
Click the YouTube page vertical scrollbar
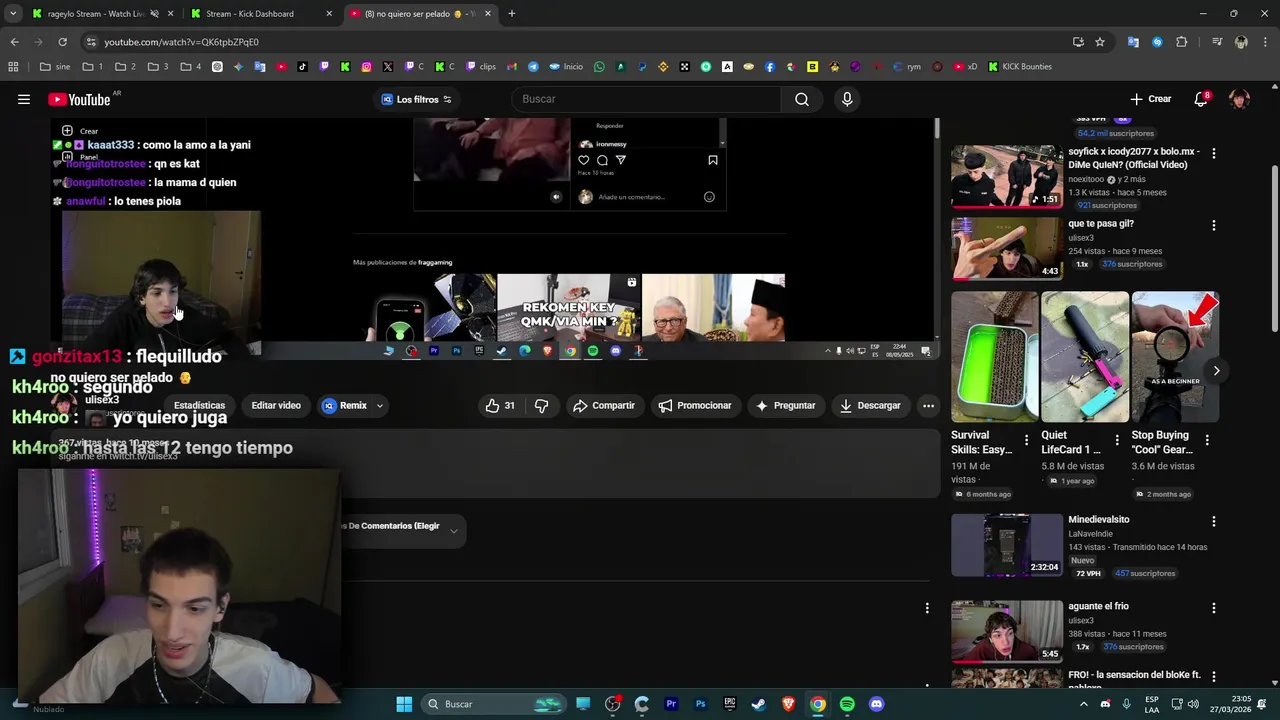pyautogui.click(x=1274, y=250)
